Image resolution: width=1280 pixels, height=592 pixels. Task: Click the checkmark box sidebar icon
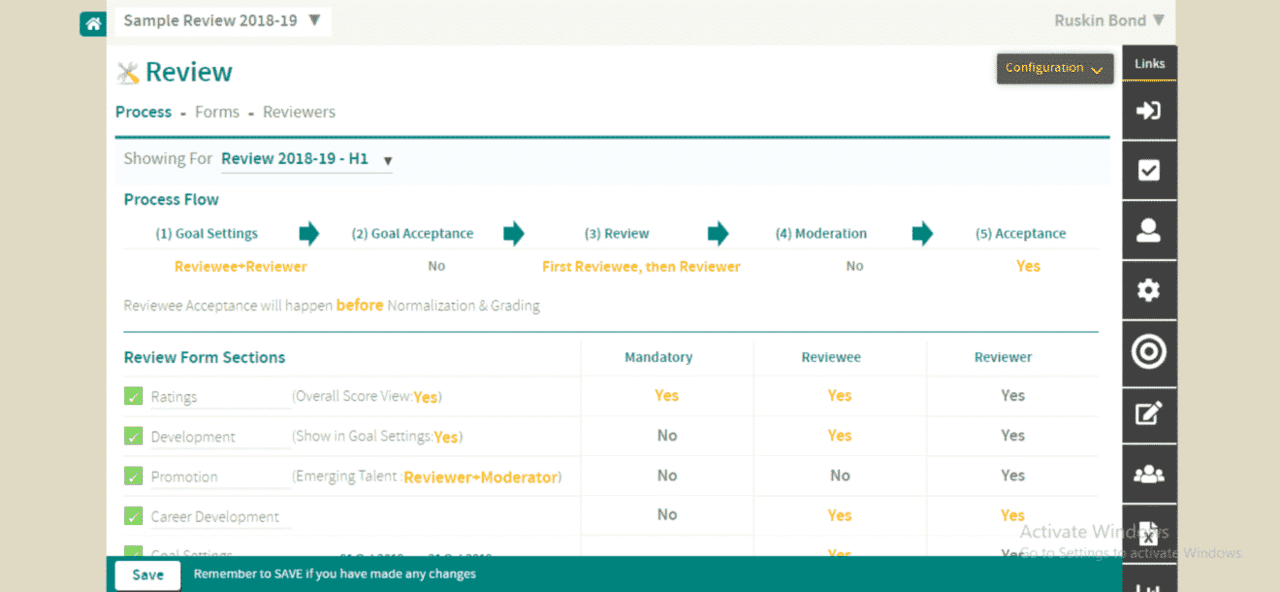[1149, 170]
